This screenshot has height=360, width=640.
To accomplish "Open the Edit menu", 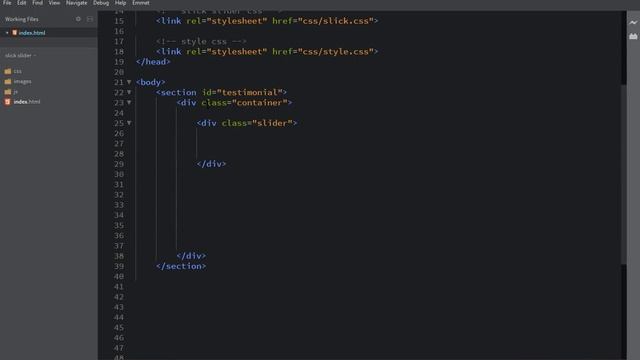I will click(x=22, y=3).
